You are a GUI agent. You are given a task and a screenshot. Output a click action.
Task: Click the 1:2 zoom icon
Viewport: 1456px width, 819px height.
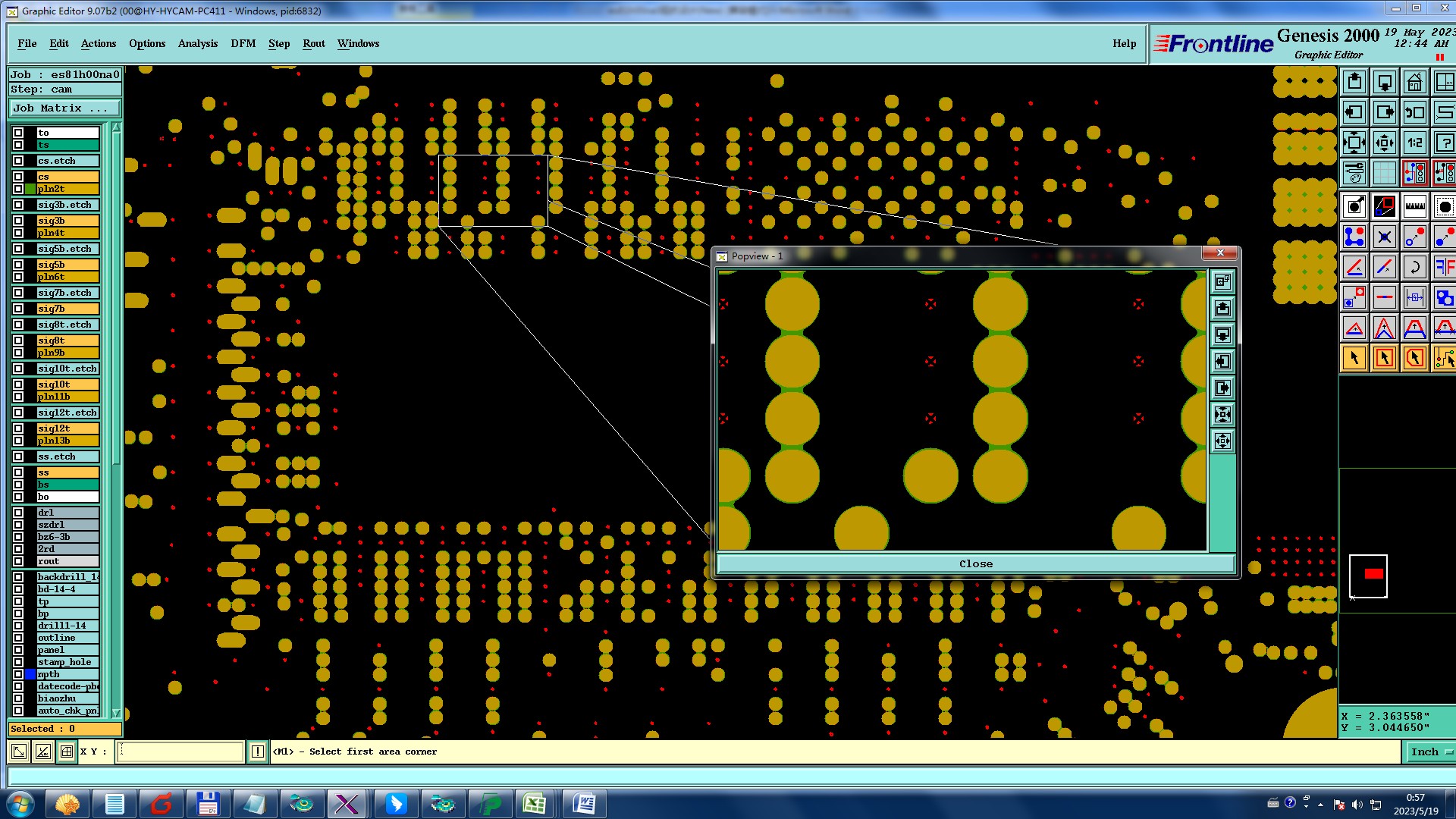coord(1414,143)
